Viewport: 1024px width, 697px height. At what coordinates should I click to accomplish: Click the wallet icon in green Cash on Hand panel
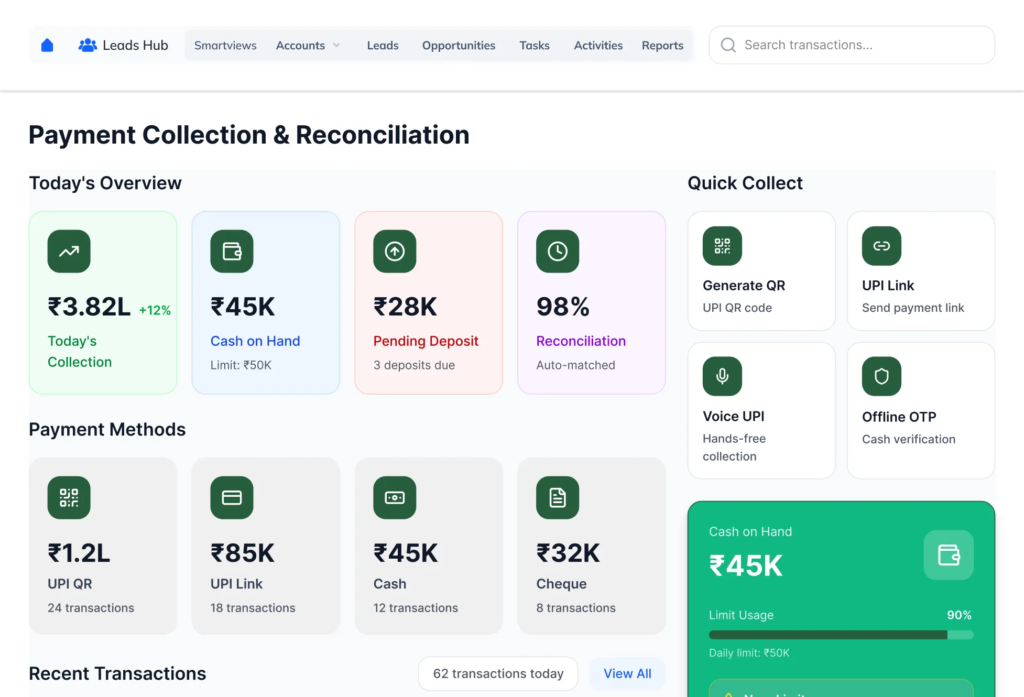[948, 555]
